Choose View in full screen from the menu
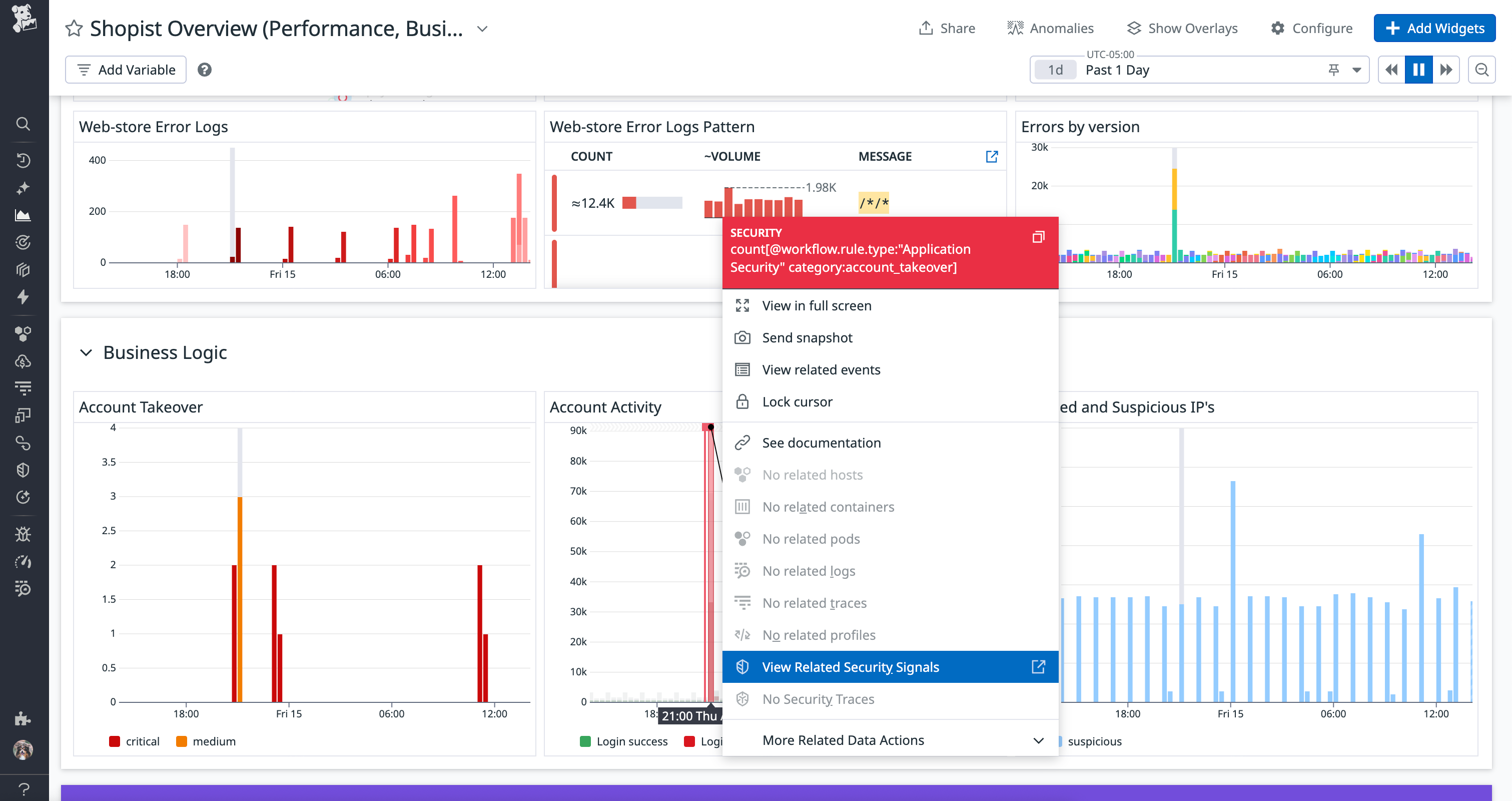The image size is (1512, 801). tap(817, 305)
